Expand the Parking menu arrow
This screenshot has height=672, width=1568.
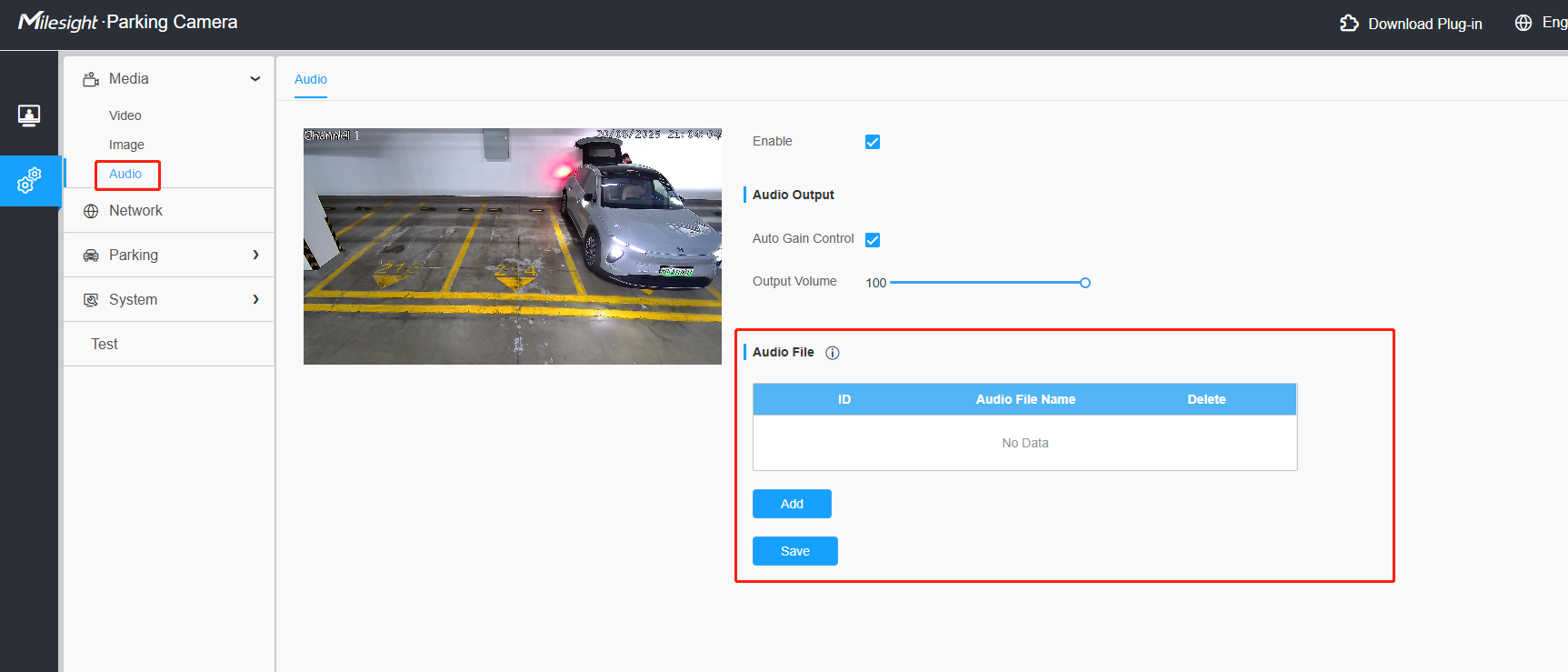(255, 255)
